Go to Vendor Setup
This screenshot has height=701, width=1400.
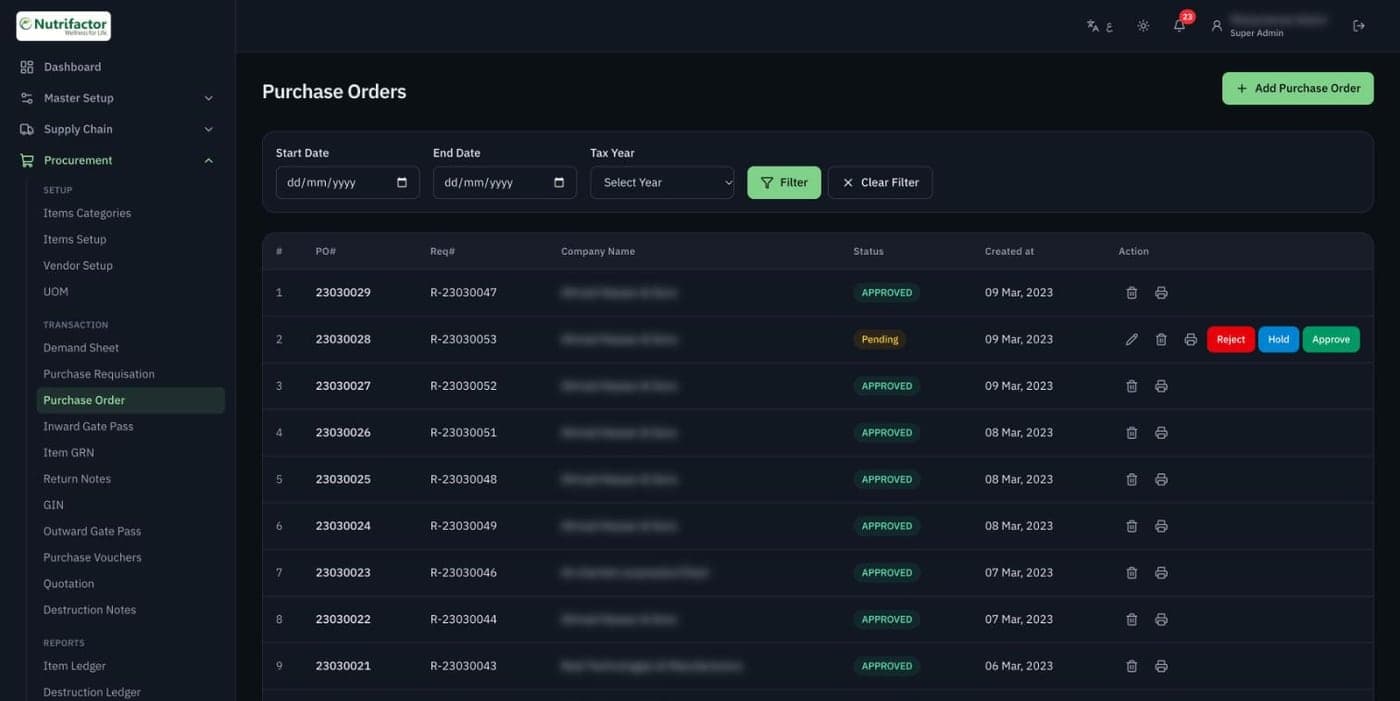point(78,265)
